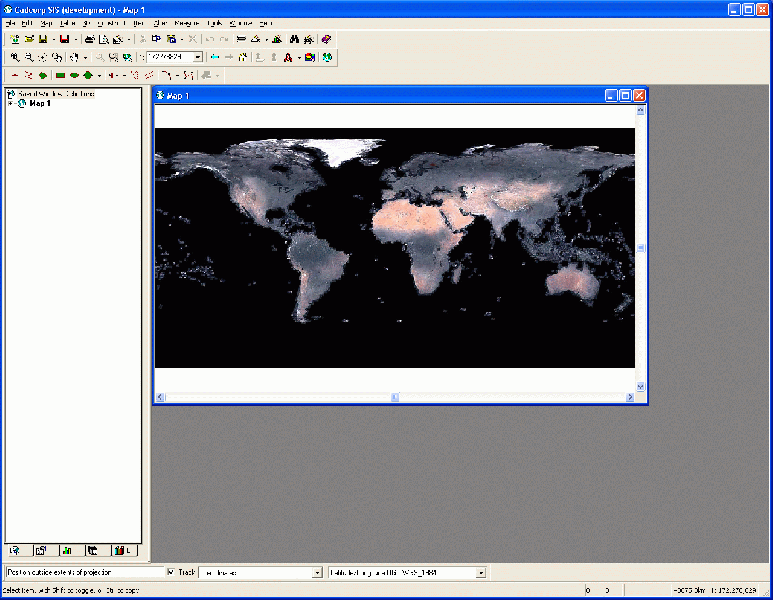Screen dimensions: 773x600
Task: Open the File menu
Action: pos(11,22)
